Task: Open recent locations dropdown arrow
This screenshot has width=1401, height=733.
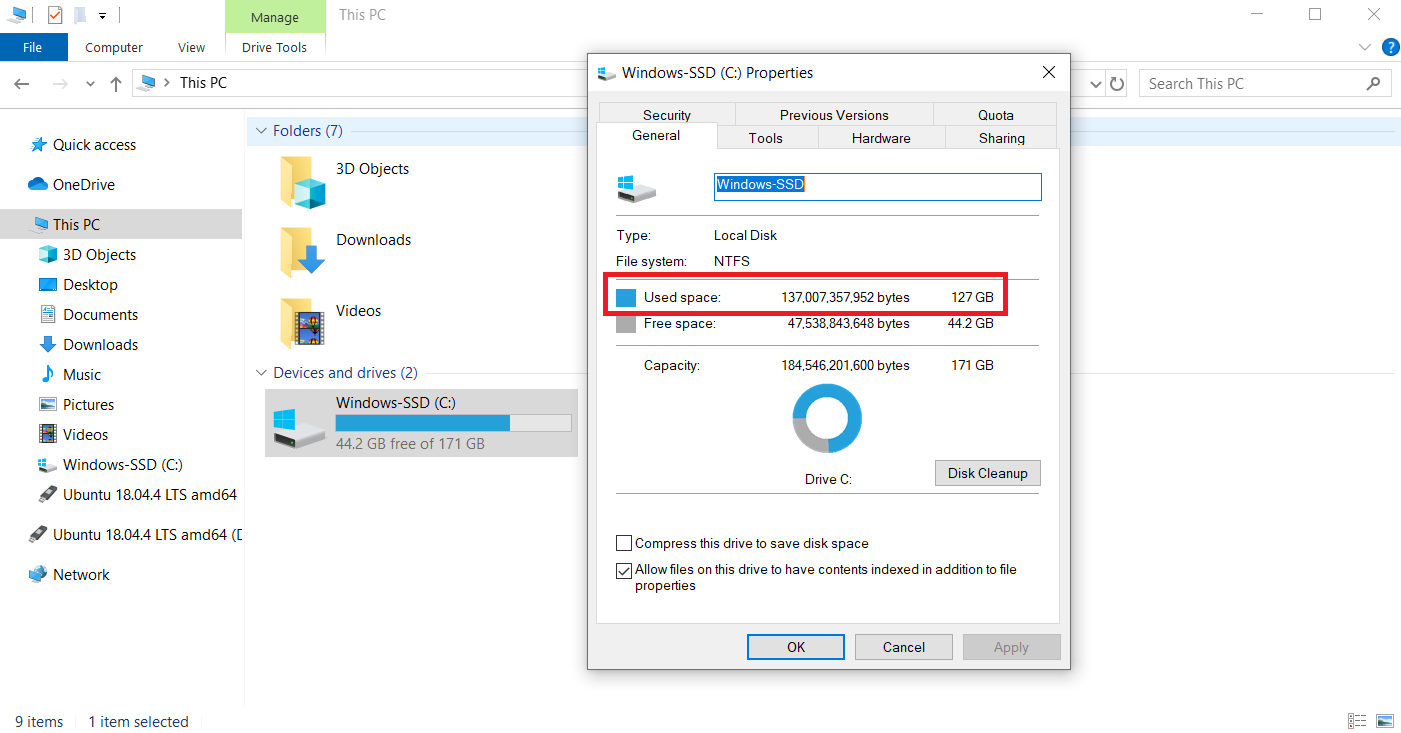Action: tap(91, 84)
